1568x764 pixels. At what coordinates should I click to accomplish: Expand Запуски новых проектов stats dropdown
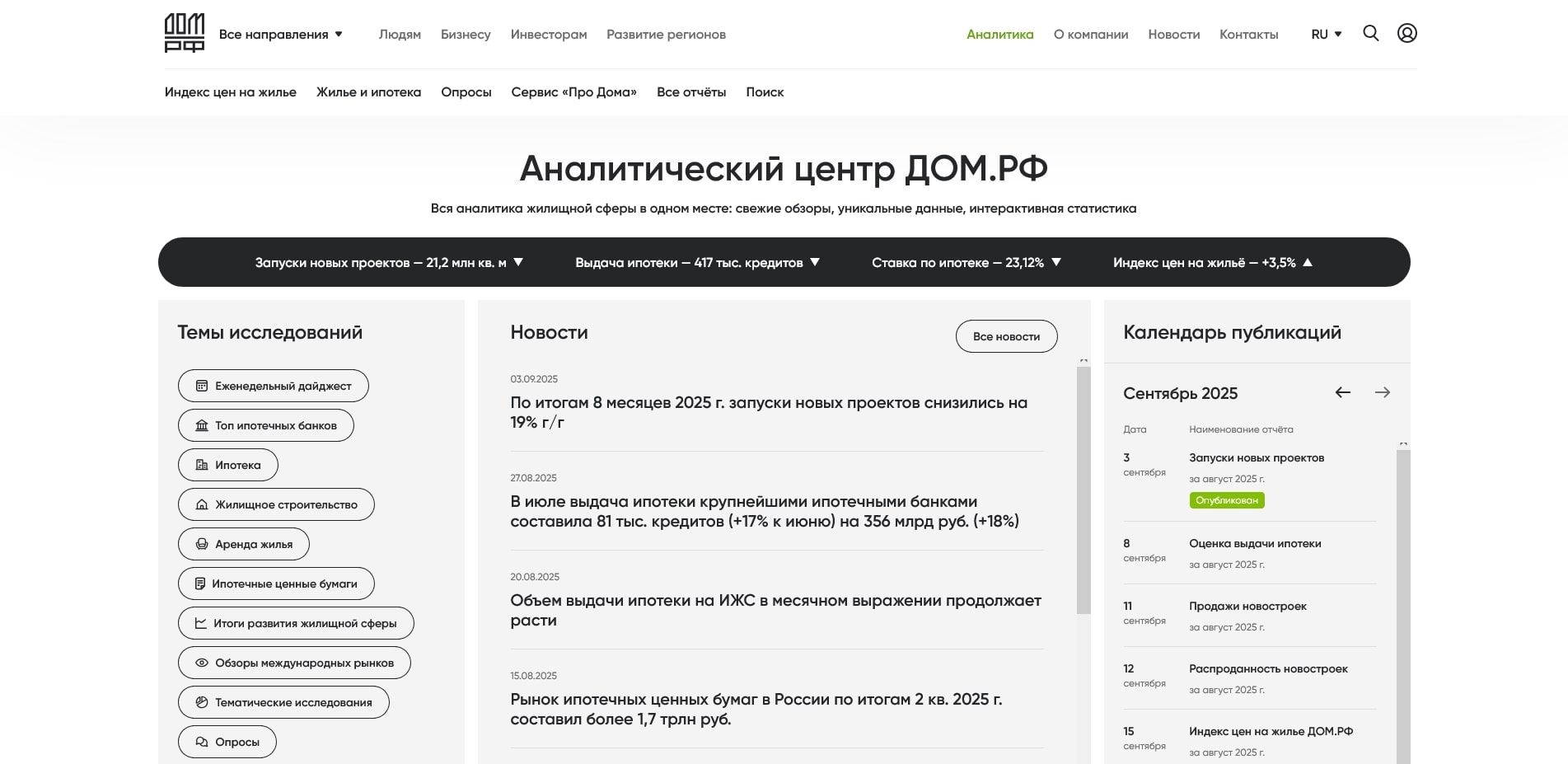pos(519,262)
